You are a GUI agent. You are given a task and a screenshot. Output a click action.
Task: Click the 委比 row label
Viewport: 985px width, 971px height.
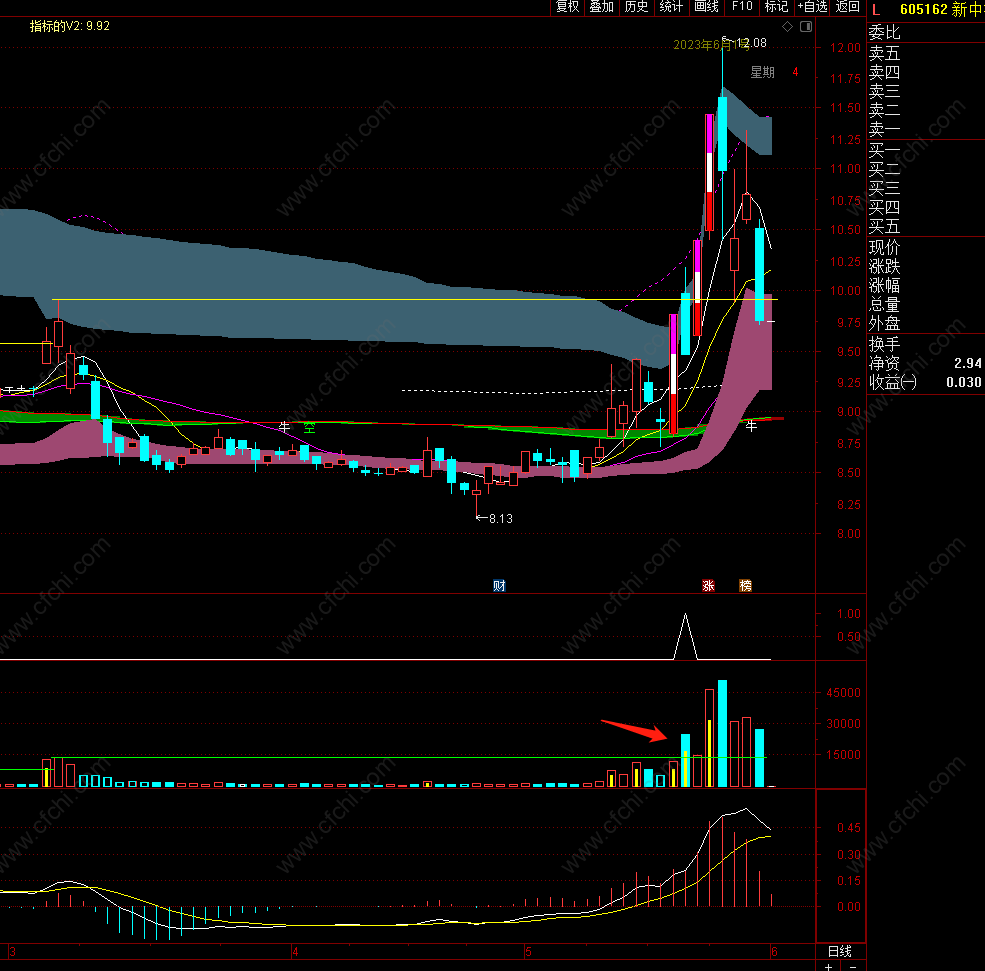(884, 32)
